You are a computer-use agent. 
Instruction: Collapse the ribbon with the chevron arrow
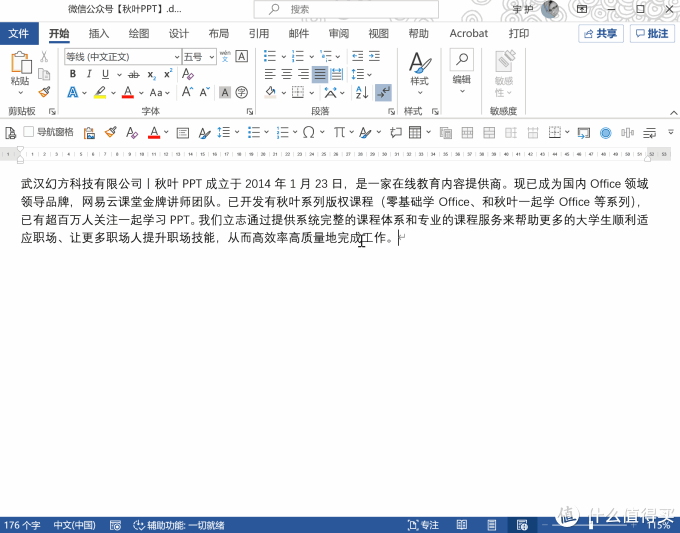pyautogui.click(x=673, y=113)
